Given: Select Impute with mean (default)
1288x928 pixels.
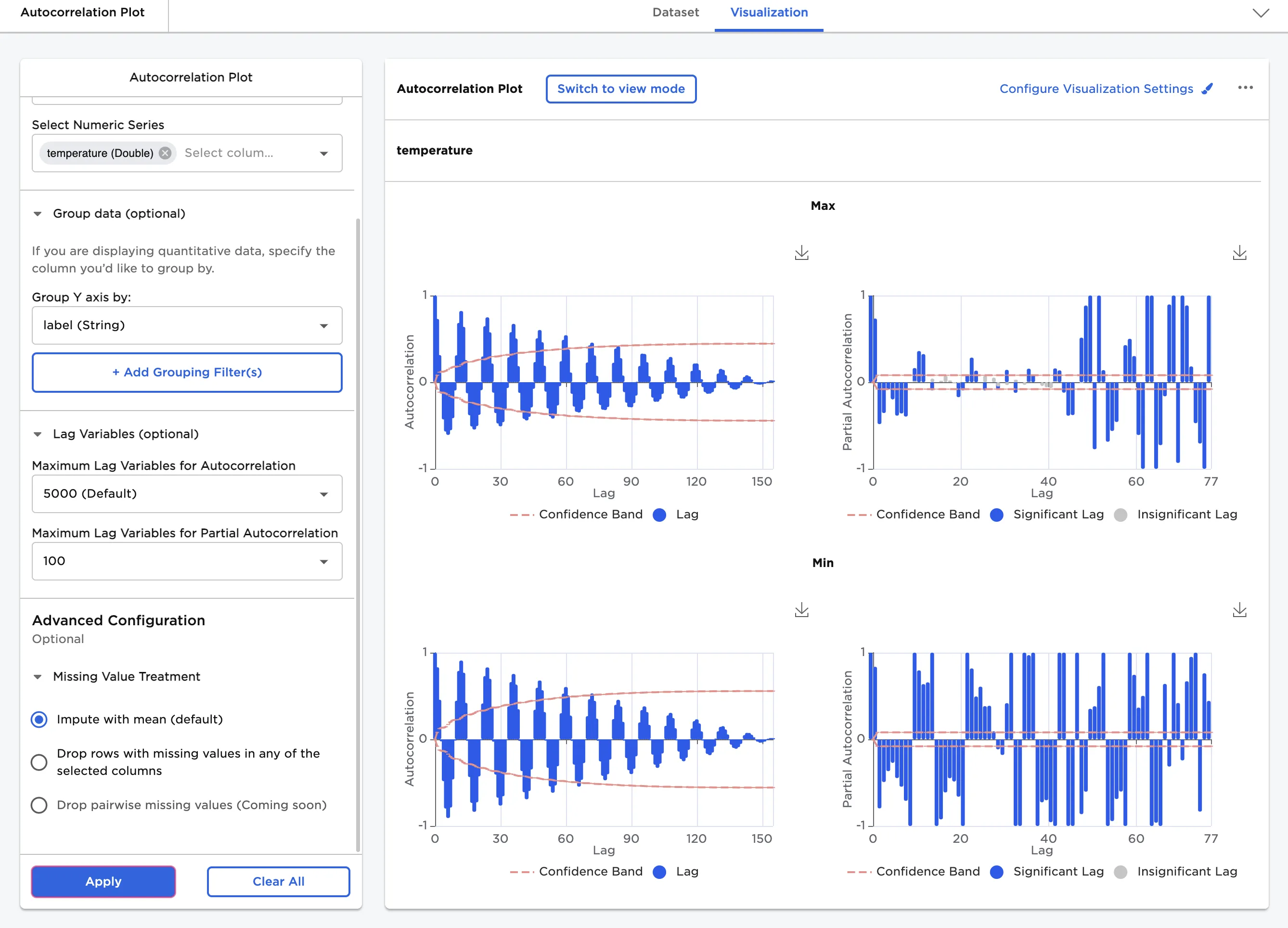Looking at the screenshot, I should point(39,719).
